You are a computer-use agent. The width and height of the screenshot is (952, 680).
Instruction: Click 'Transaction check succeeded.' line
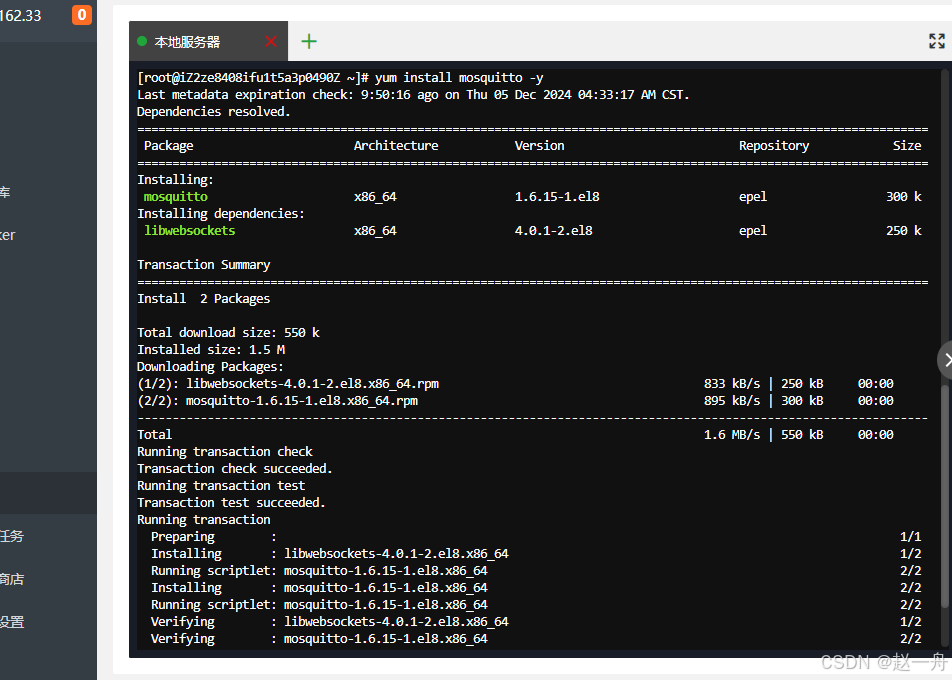tap(235, 469)
